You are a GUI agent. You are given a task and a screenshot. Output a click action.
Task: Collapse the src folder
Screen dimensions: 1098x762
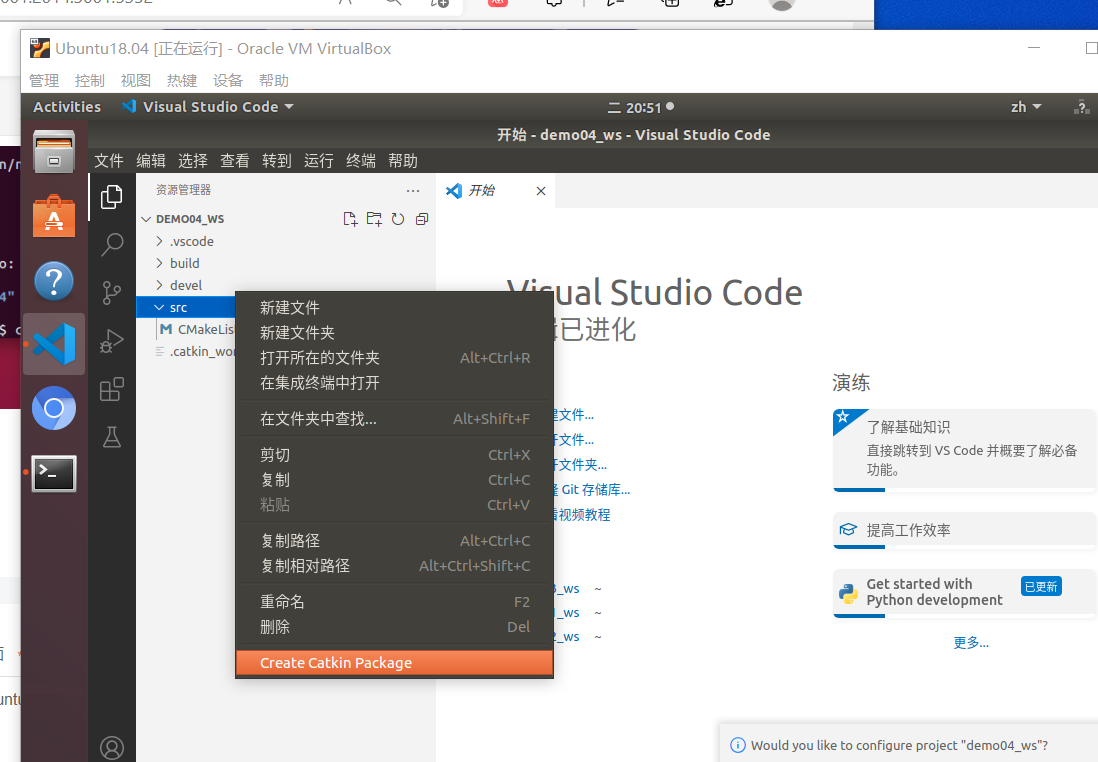click(x=160, y=307)
